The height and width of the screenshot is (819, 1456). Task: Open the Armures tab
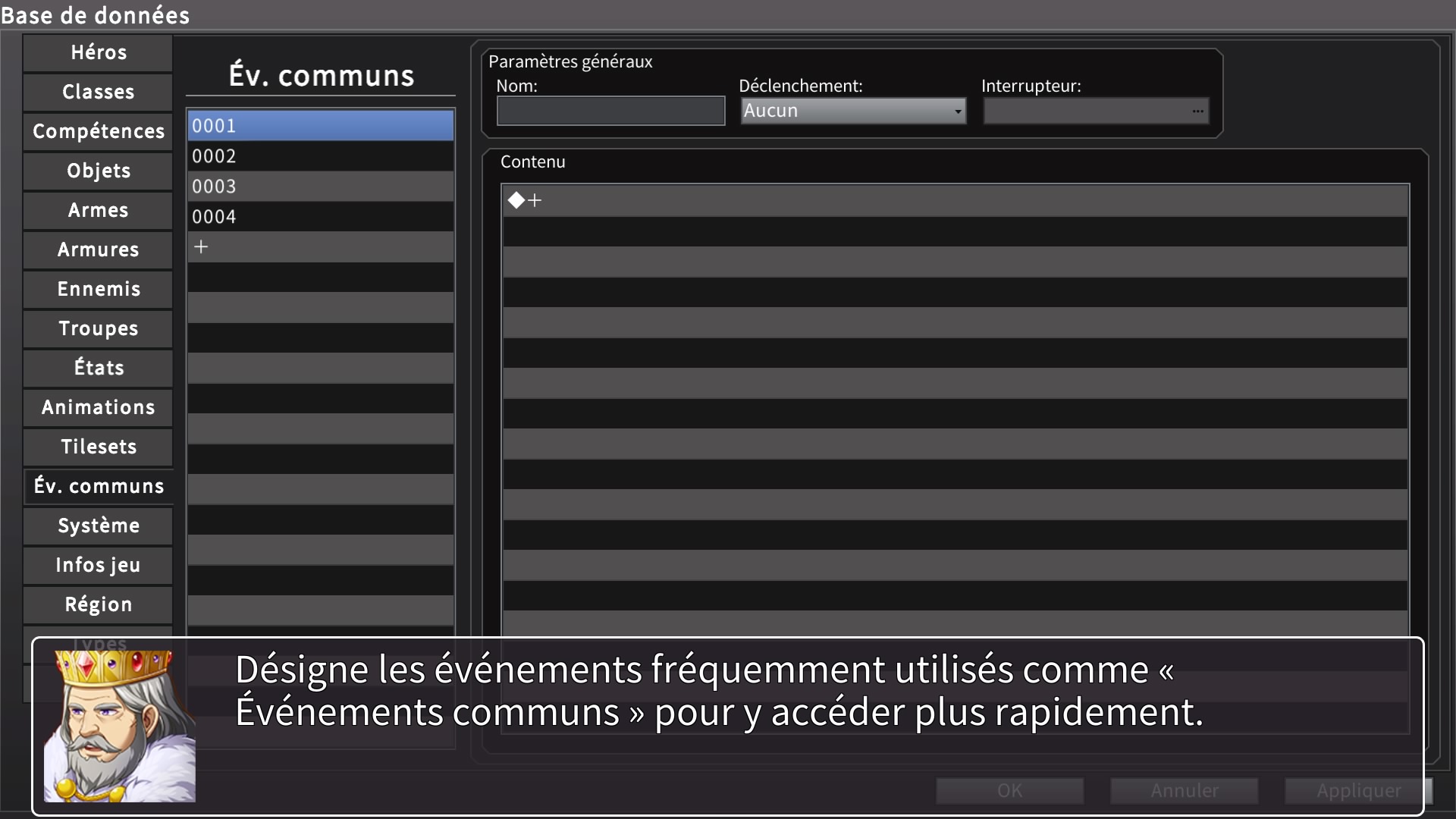point(98,249)
